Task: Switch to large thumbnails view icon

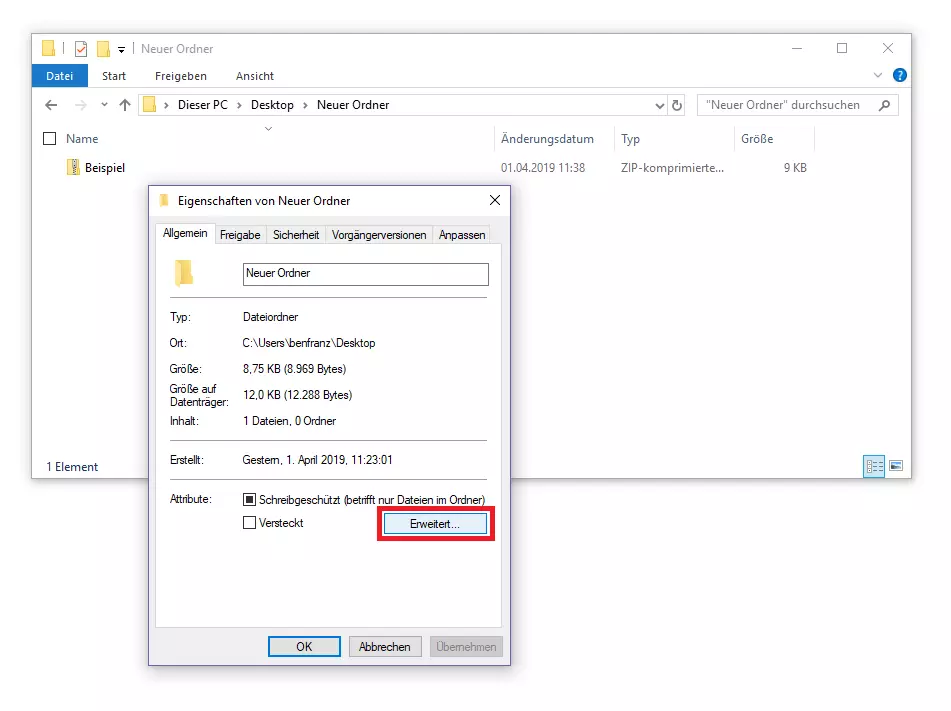Action: click(x=896, y=466)
